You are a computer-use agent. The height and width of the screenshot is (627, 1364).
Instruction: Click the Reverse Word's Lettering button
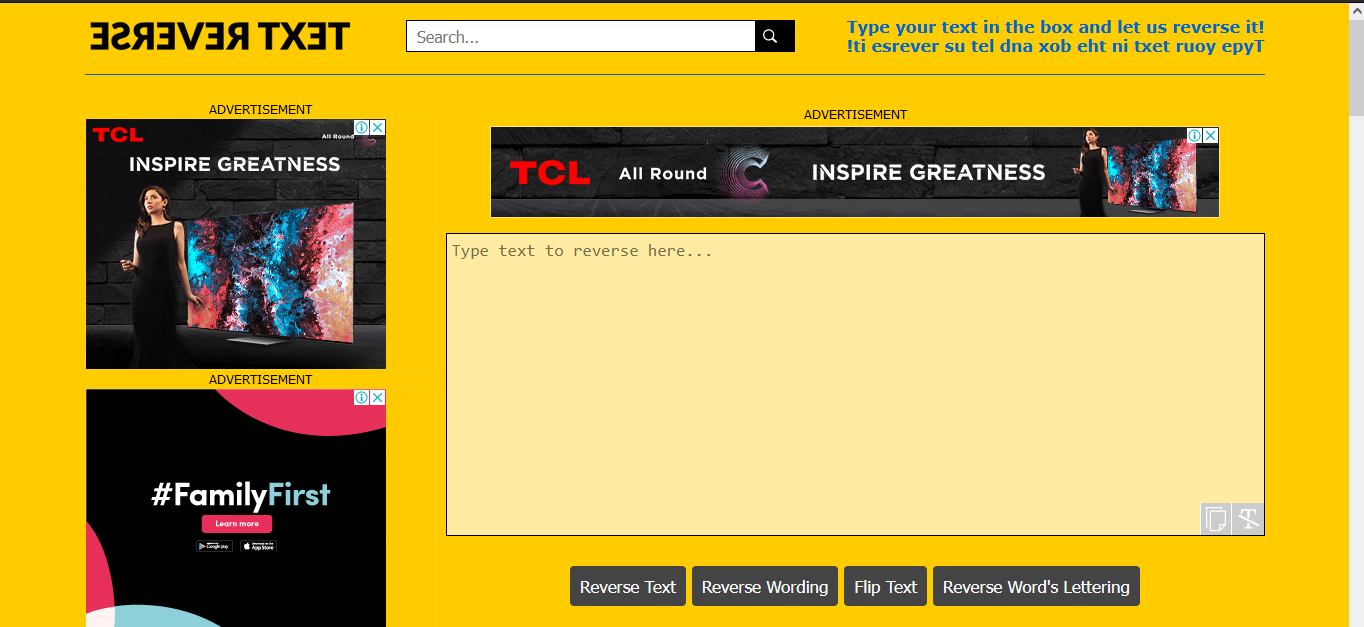tap(1036, 587)
